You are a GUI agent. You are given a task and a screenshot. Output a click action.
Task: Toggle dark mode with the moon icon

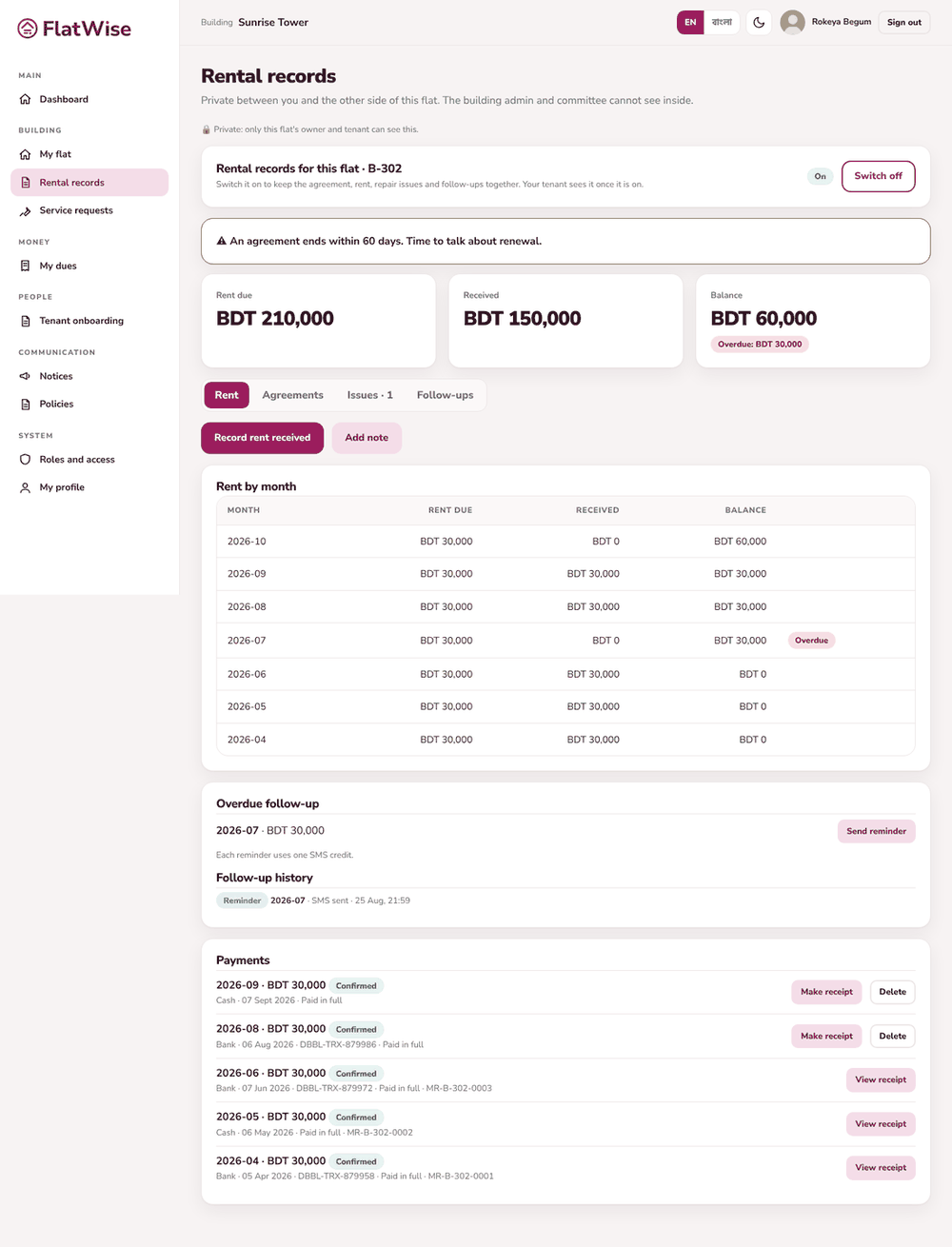[759, 22]
